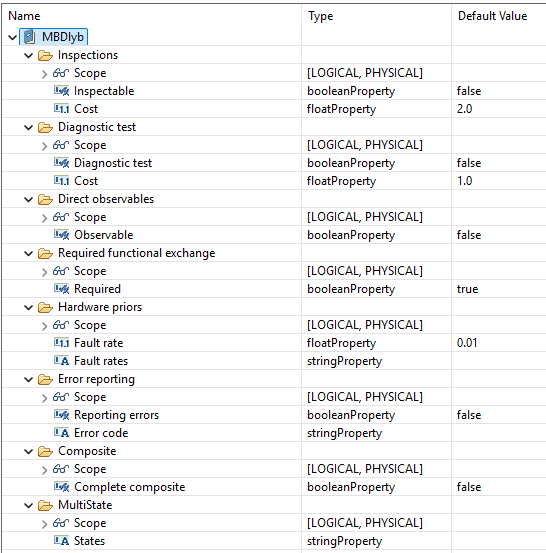This screenshot has height=553, width=546.
Task: Click the Reporting errors boolean icon
Action: pyautogui.click(x=61, y=415)
